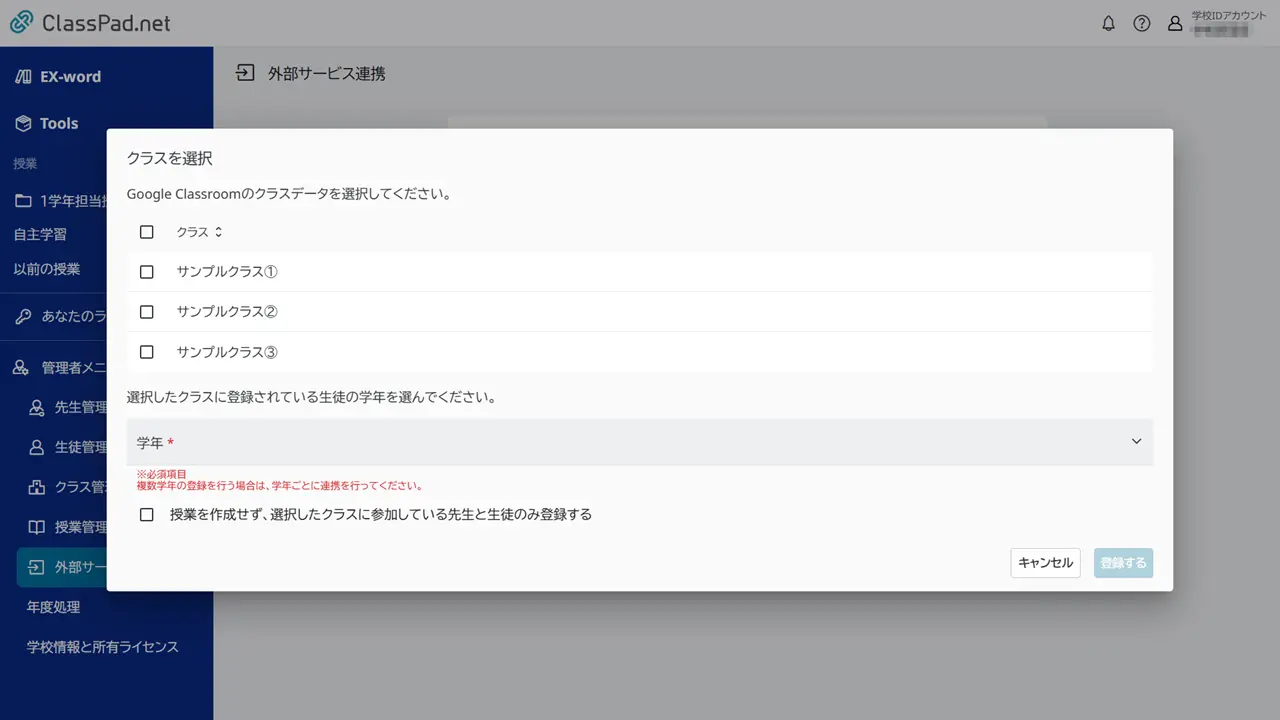Screen dimensions: 1280x720
Task: Open the EX-word section icon
Action: point(23,76)
